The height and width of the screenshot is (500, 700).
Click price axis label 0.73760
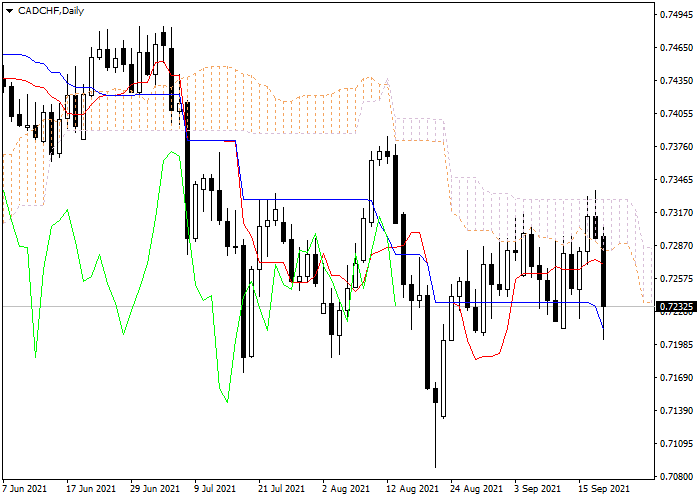click(x=676, y=147)
